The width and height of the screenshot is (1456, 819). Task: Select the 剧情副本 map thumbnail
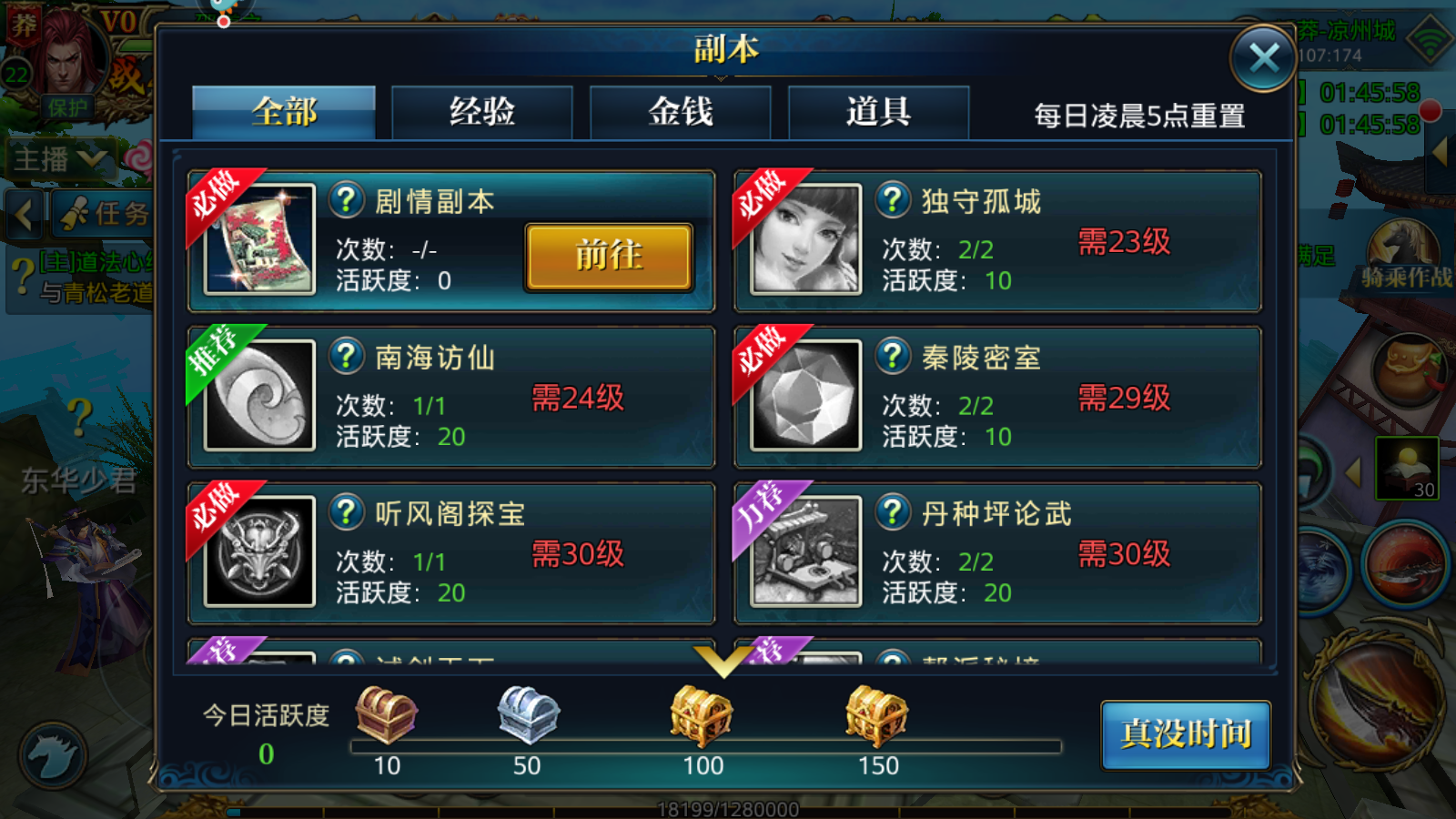click(x=259, y=239)
